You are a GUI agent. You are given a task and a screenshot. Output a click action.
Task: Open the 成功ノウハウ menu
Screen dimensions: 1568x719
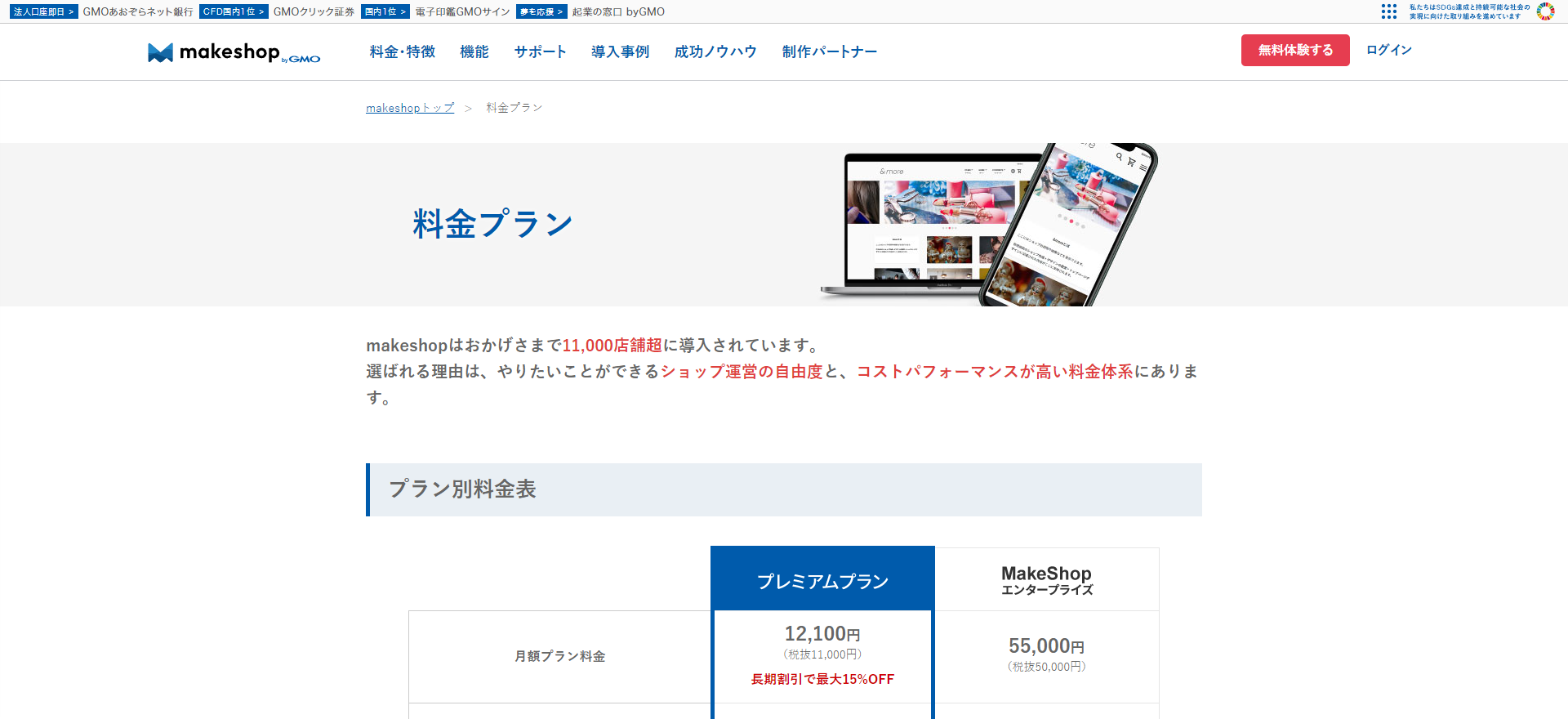click(x=715, y=51)
